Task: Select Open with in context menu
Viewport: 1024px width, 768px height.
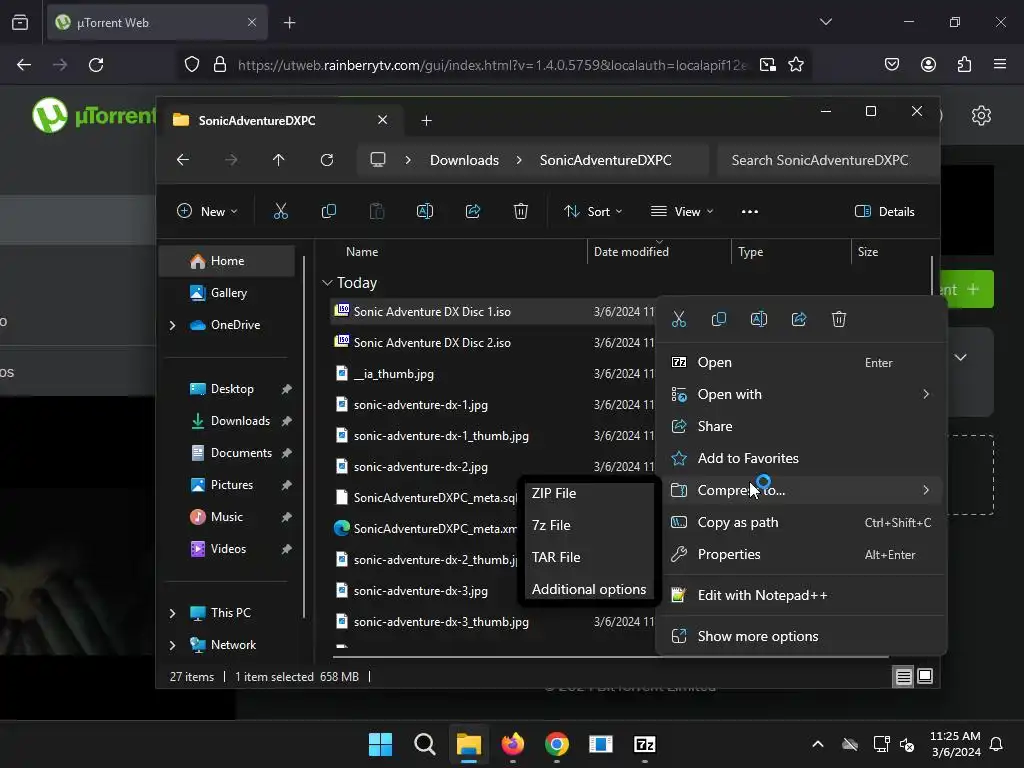Action: pos(801,394)
